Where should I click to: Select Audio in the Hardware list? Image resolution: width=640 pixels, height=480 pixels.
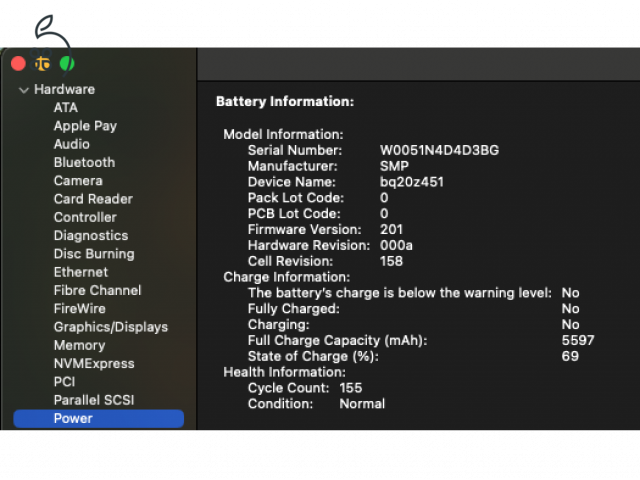point(72,144)
